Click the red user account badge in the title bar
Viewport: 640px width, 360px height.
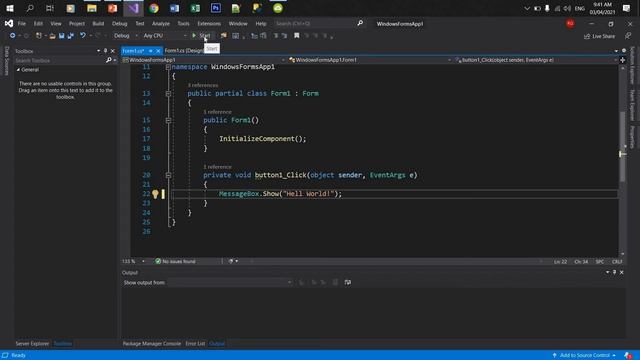point(570,24)
